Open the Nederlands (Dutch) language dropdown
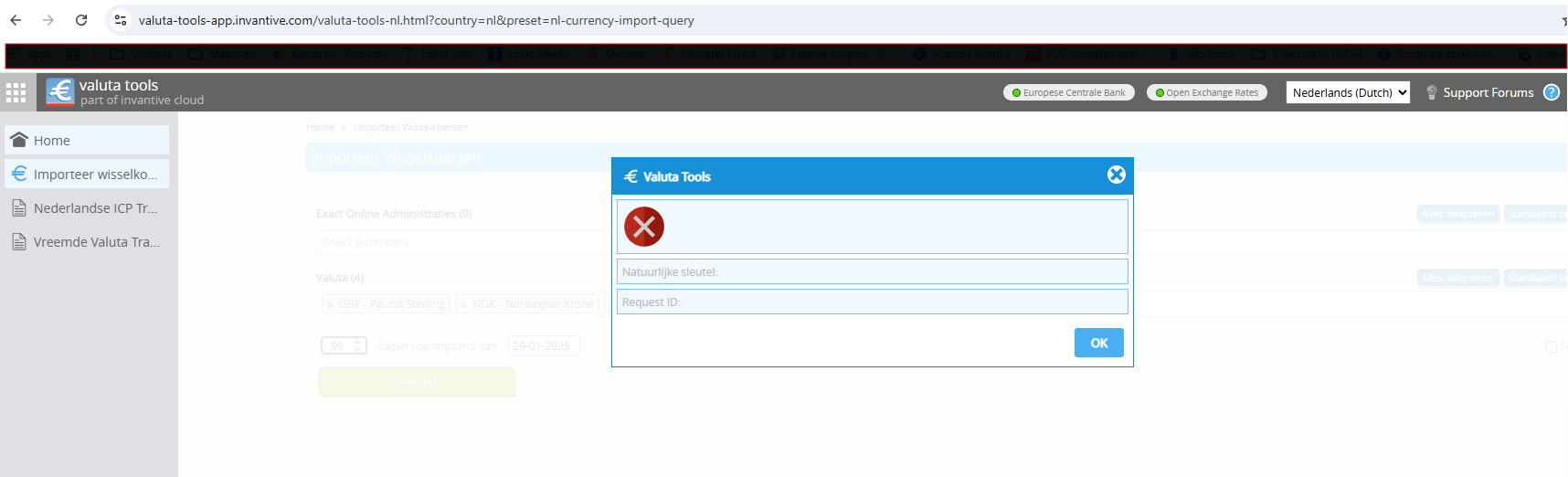 (1348, 92)
